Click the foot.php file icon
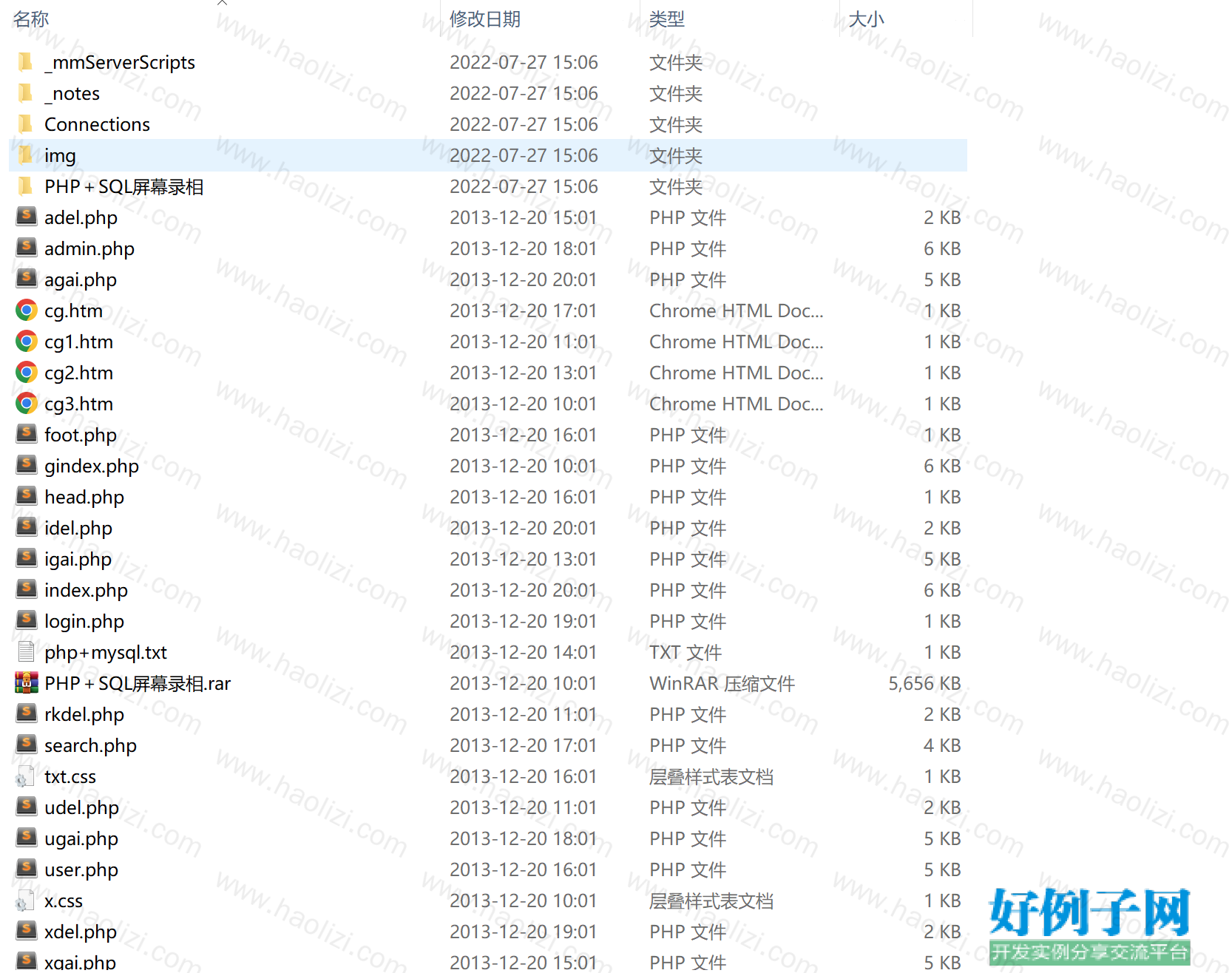This screenshot has height=973, width=1232. click(x=27, y=433)
